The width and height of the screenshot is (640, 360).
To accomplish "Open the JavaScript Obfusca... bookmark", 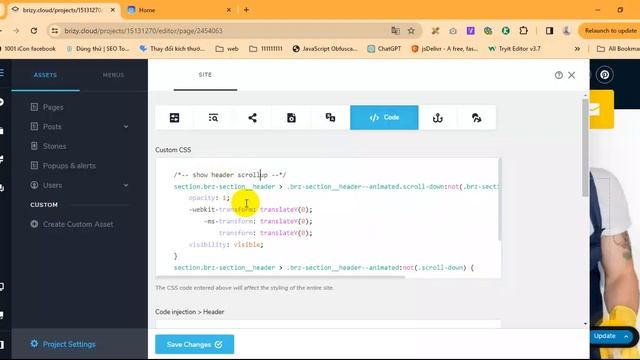I will coord(325,49).
